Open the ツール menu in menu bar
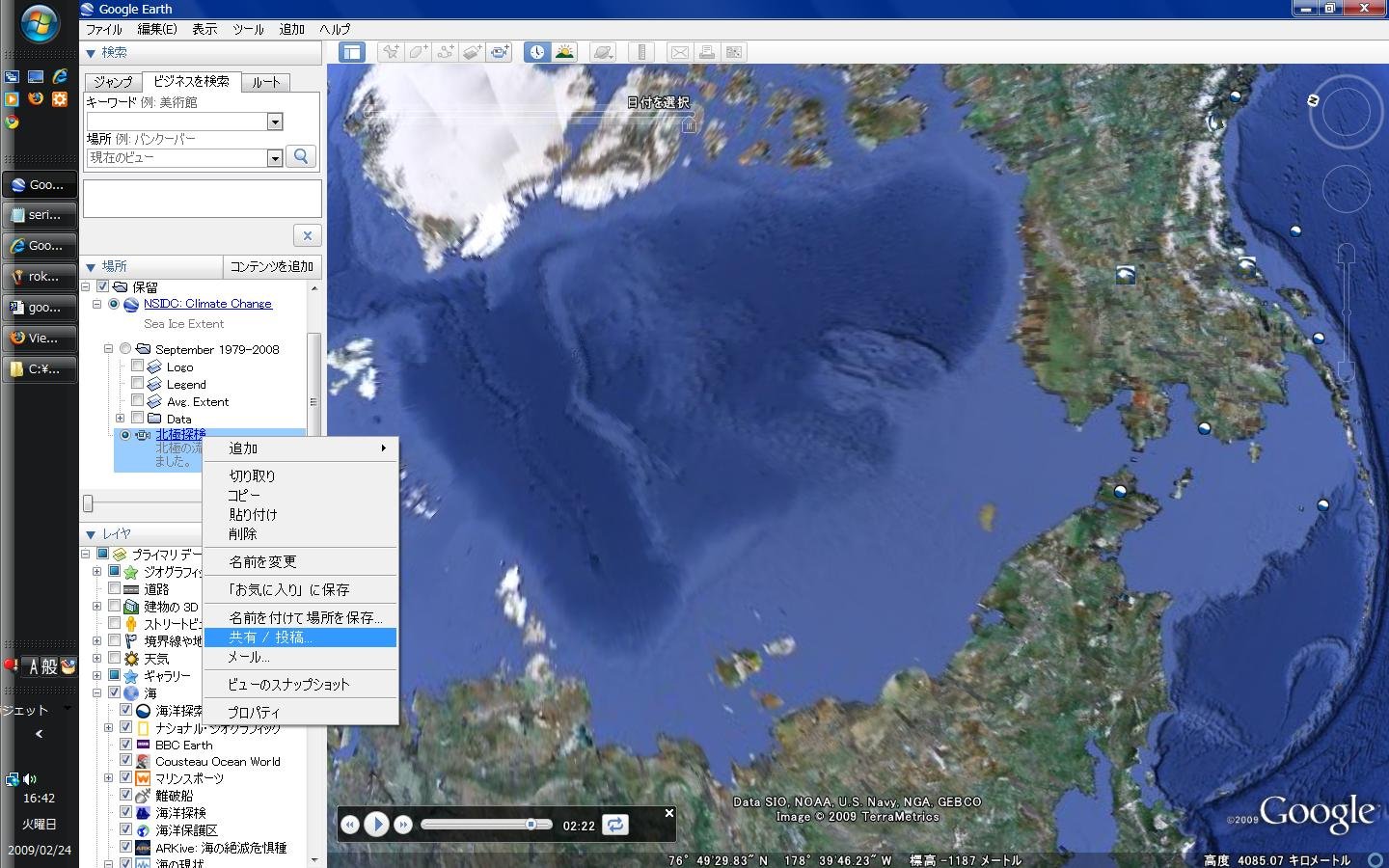 (x=248, y=29)
